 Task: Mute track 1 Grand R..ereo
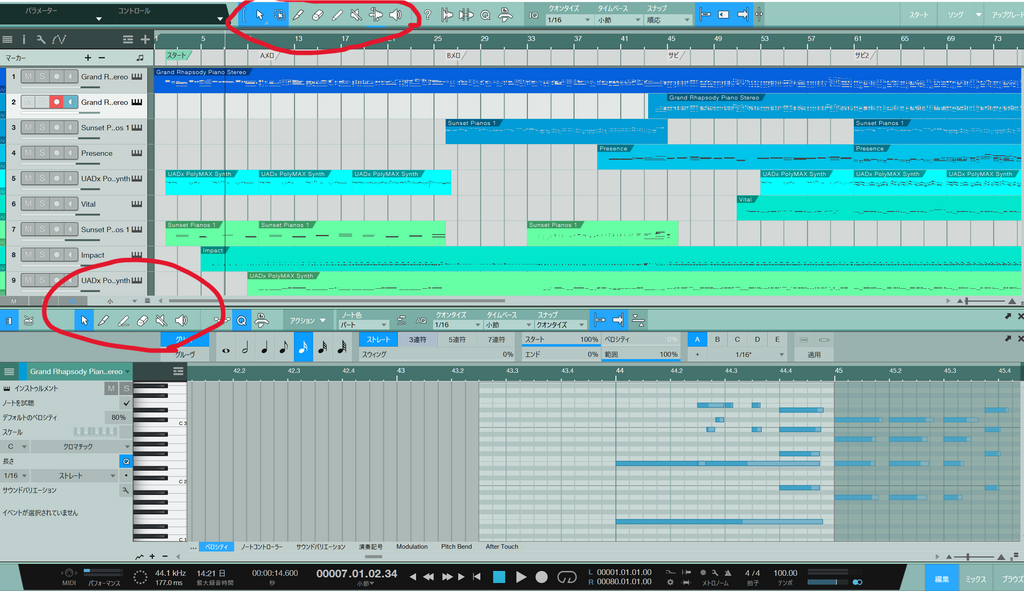click(27, 76)
